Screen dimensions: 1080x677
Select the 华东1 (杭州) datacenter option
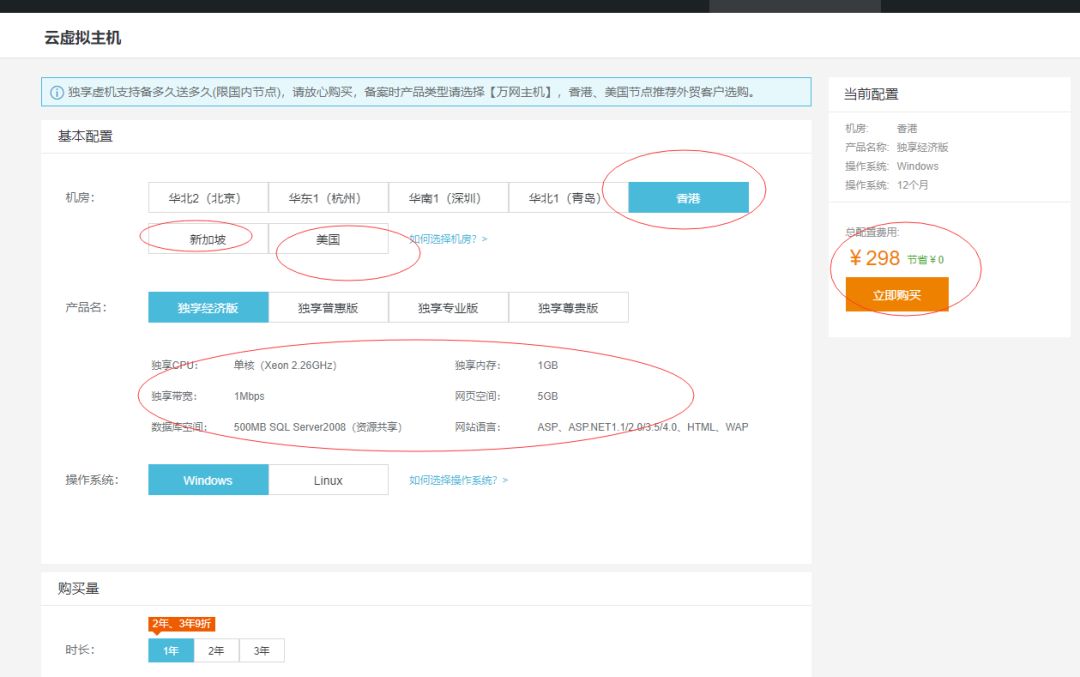coord(328,198)
